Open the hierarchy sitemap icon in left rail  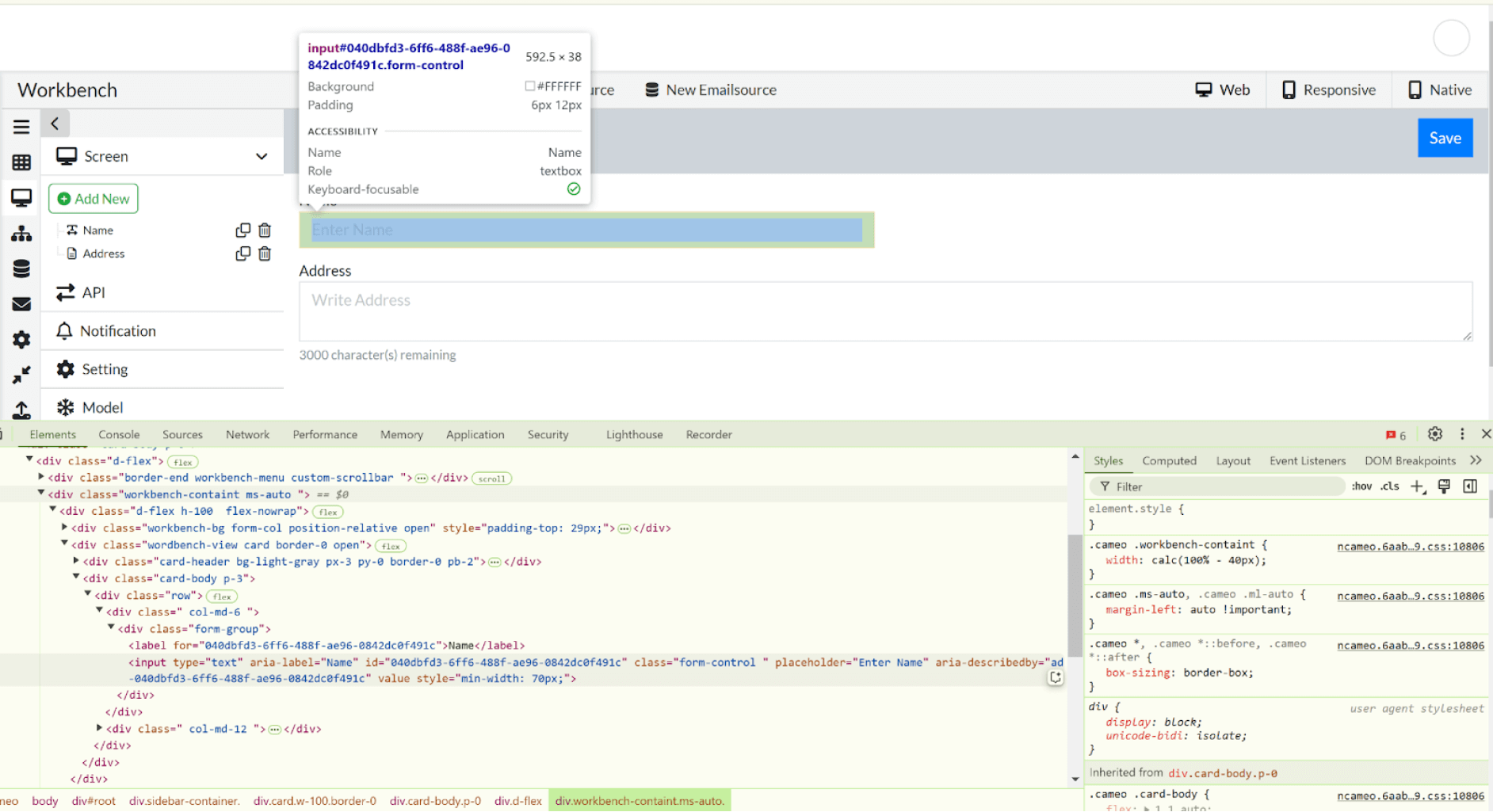pos(21,234)
